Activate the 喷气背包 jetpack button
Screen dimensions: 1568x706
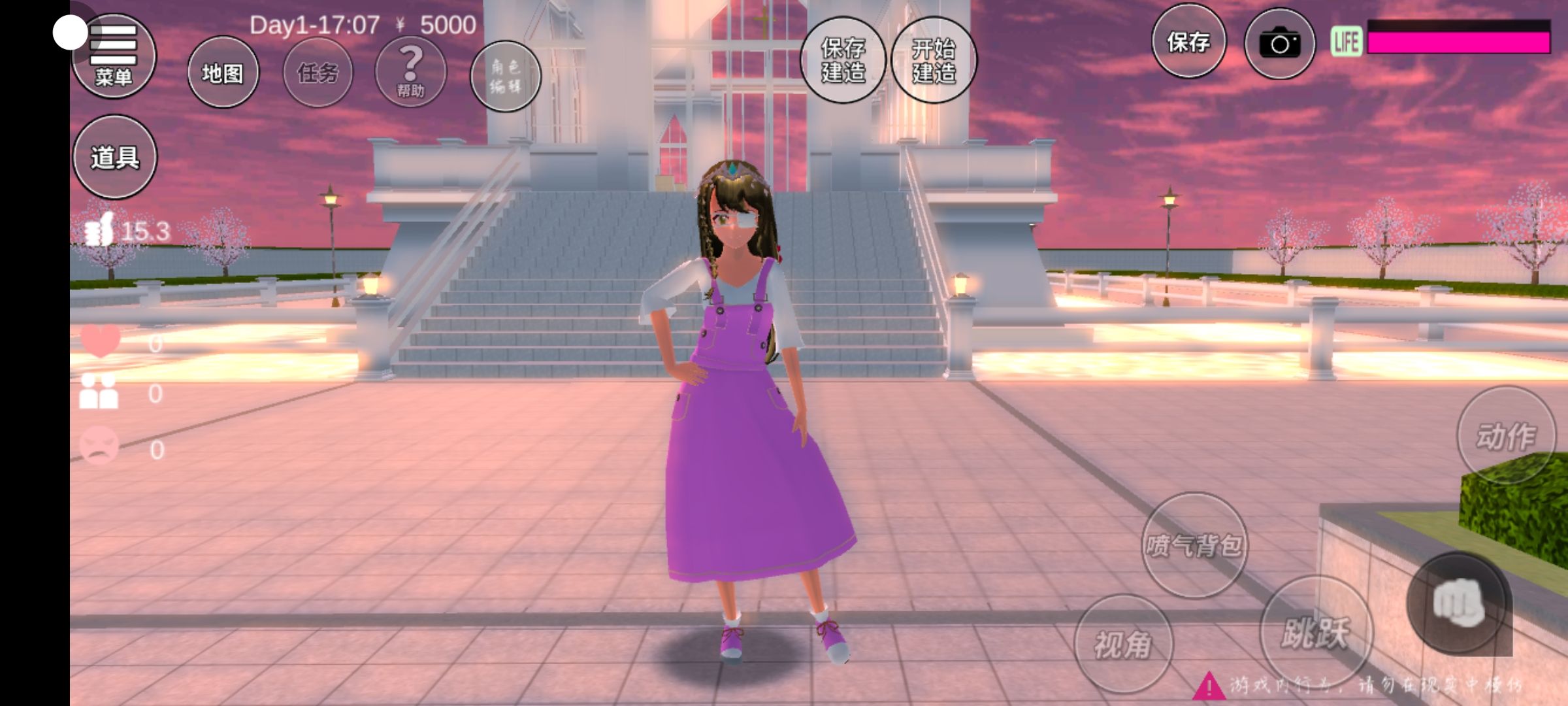[x=1194, y=545]
